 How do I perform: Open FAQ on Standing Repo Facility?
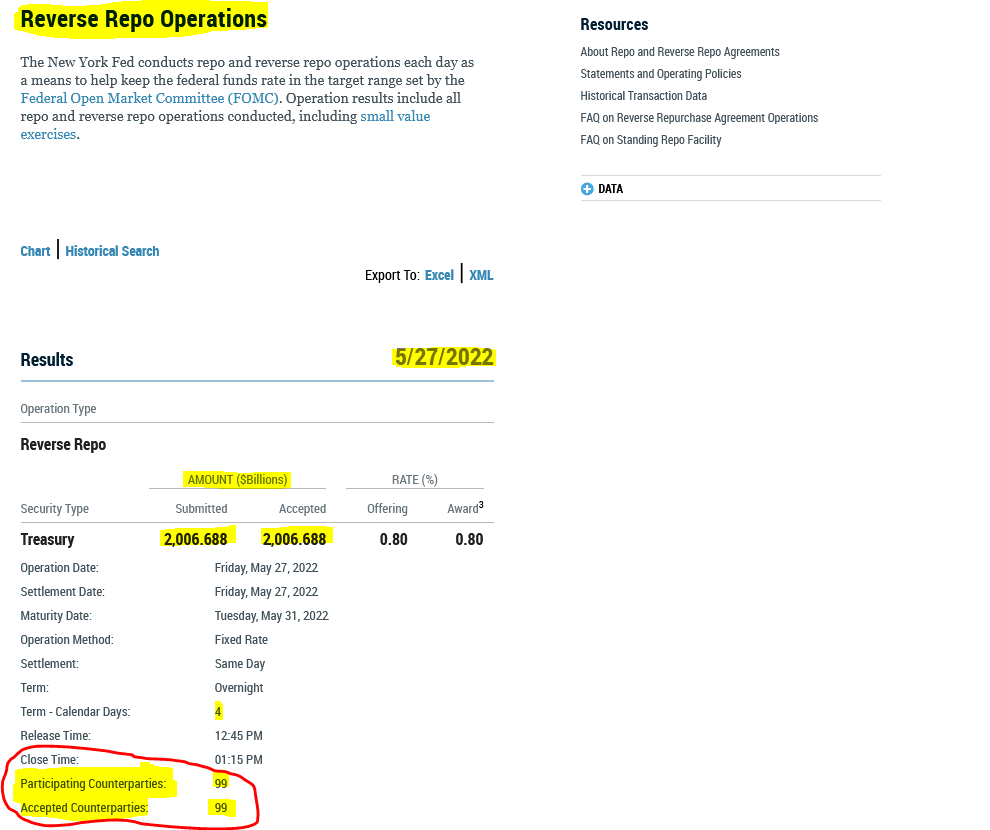click(650, 140)
